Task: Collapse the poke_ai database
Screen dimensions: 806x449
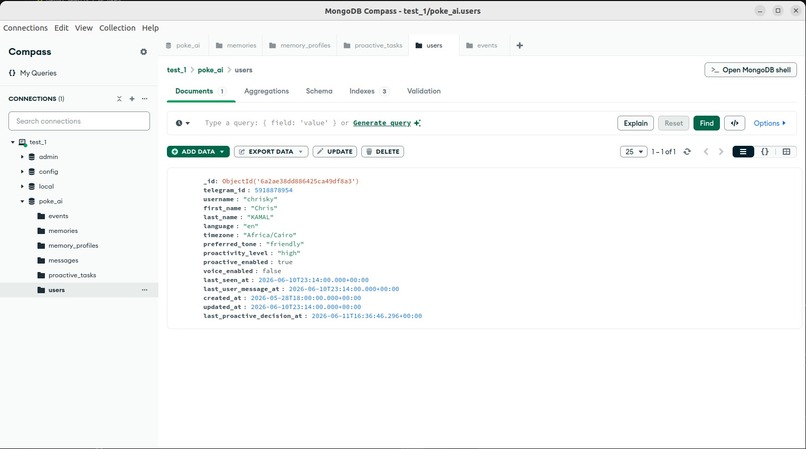Action: [x=22, y=201]
